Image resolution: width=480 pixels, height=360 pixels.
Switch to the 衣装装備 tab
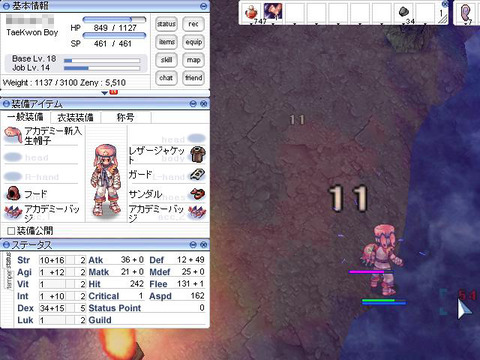(x=75, y=117)
